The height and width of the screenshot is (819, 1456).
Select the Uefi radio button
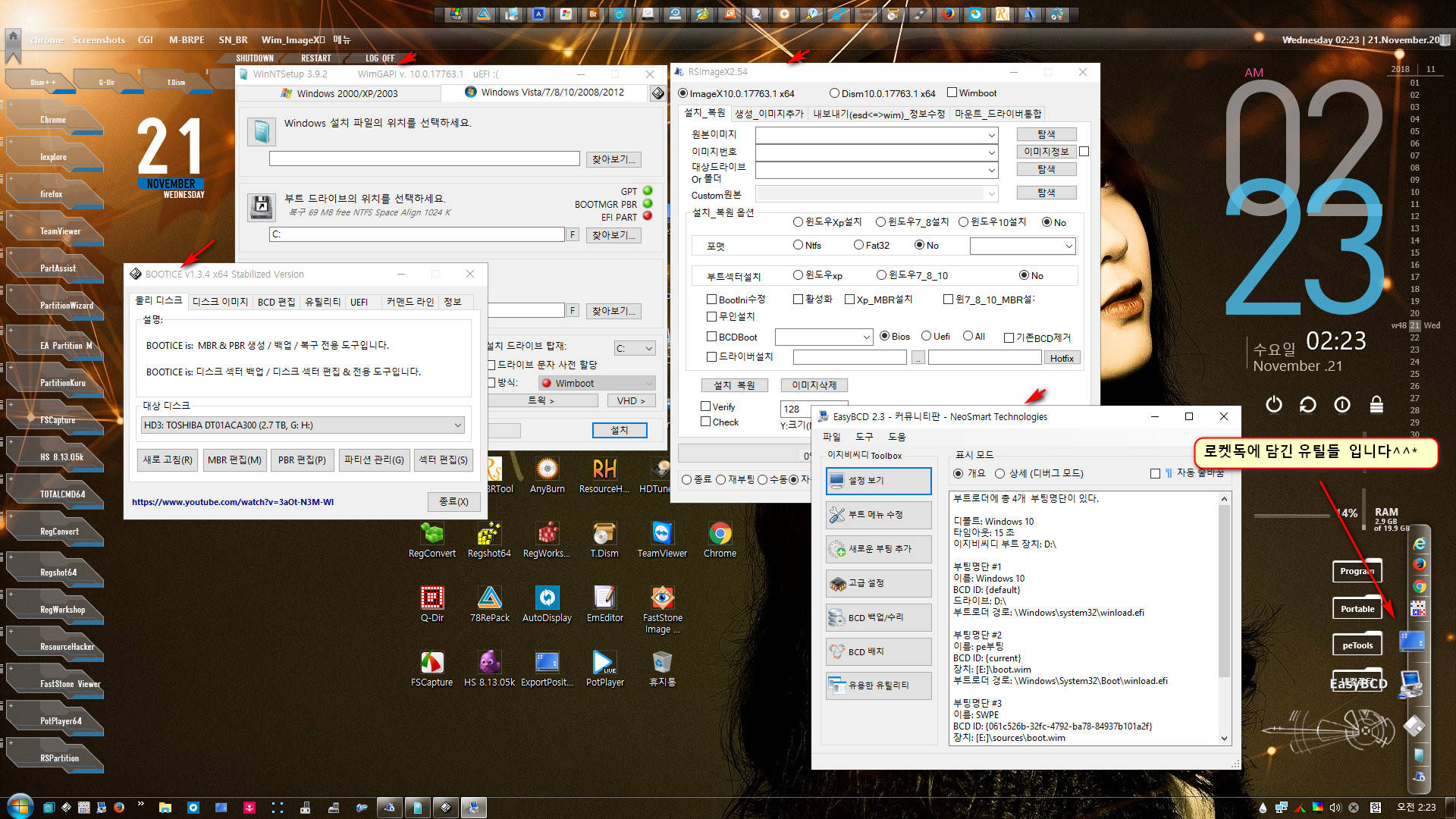click(x=926, y=336)
